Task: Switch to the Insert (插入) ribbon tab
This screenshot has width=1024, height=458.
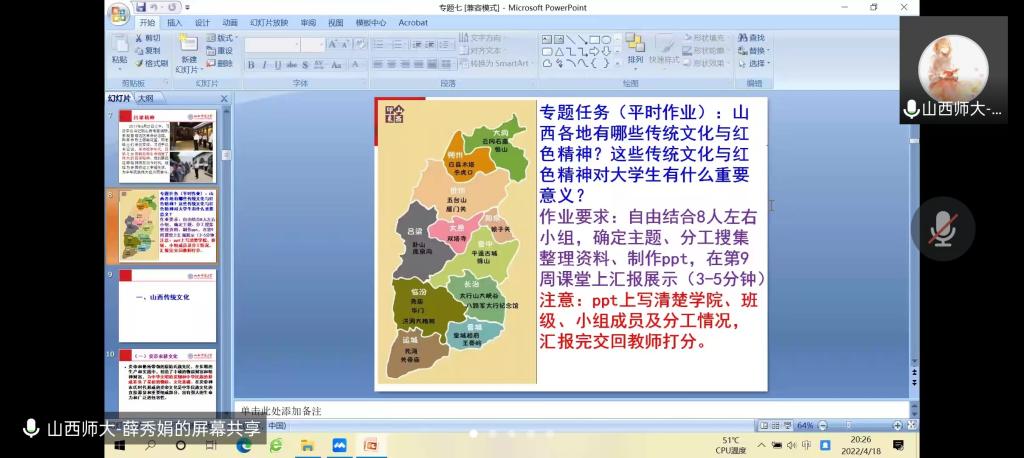Action: [175, 22]
